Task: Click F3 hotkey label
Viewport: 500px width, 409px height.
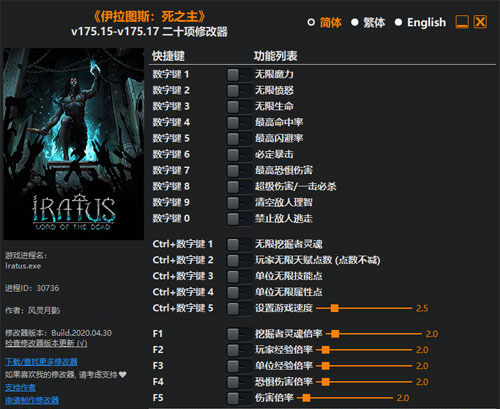Action: coord(158,366)
